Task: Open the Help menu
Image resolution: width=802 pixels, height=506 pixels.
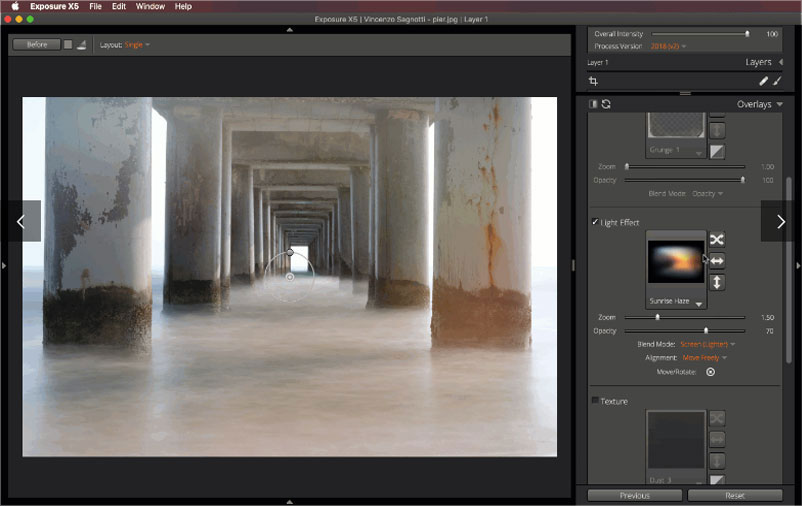Action: tap(183, 6)
